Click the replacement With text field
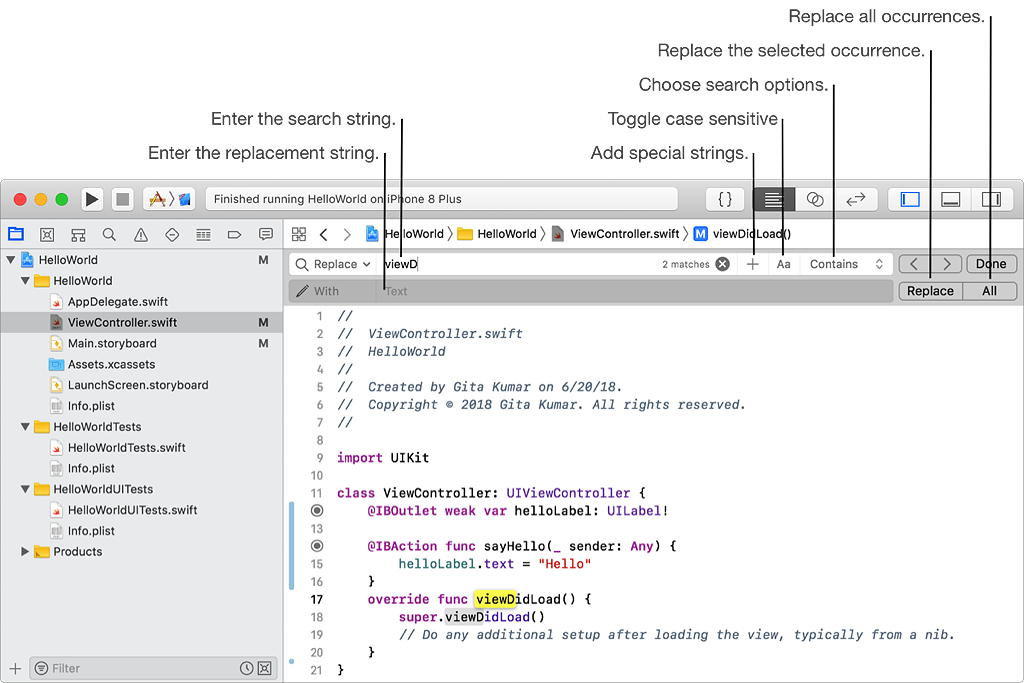 [x=633, y=291]
